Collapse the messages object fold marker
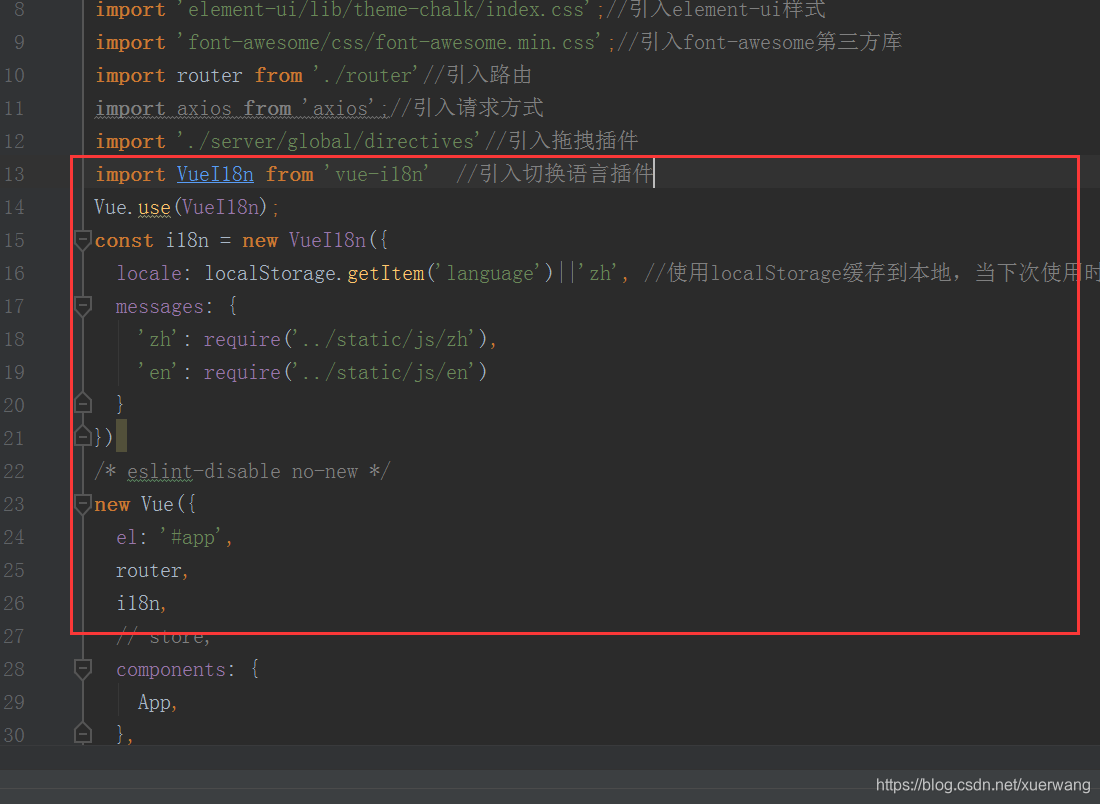1100x804 pixels. 83,307
